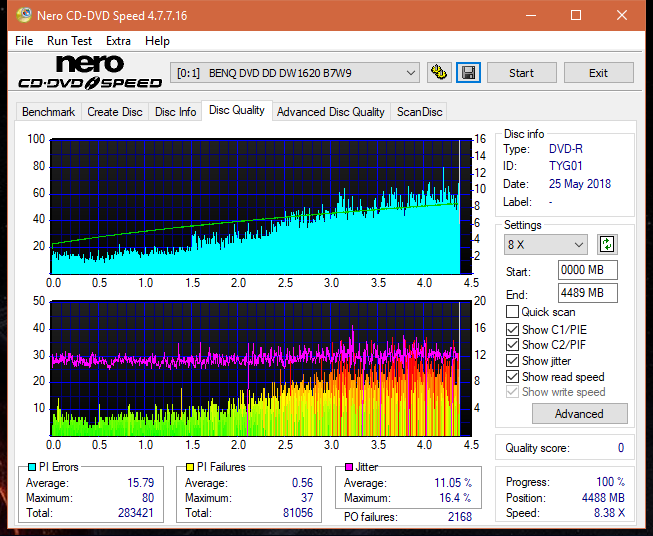
Task: Click the PI Failures maximum 37
Action: pos(307,498)
